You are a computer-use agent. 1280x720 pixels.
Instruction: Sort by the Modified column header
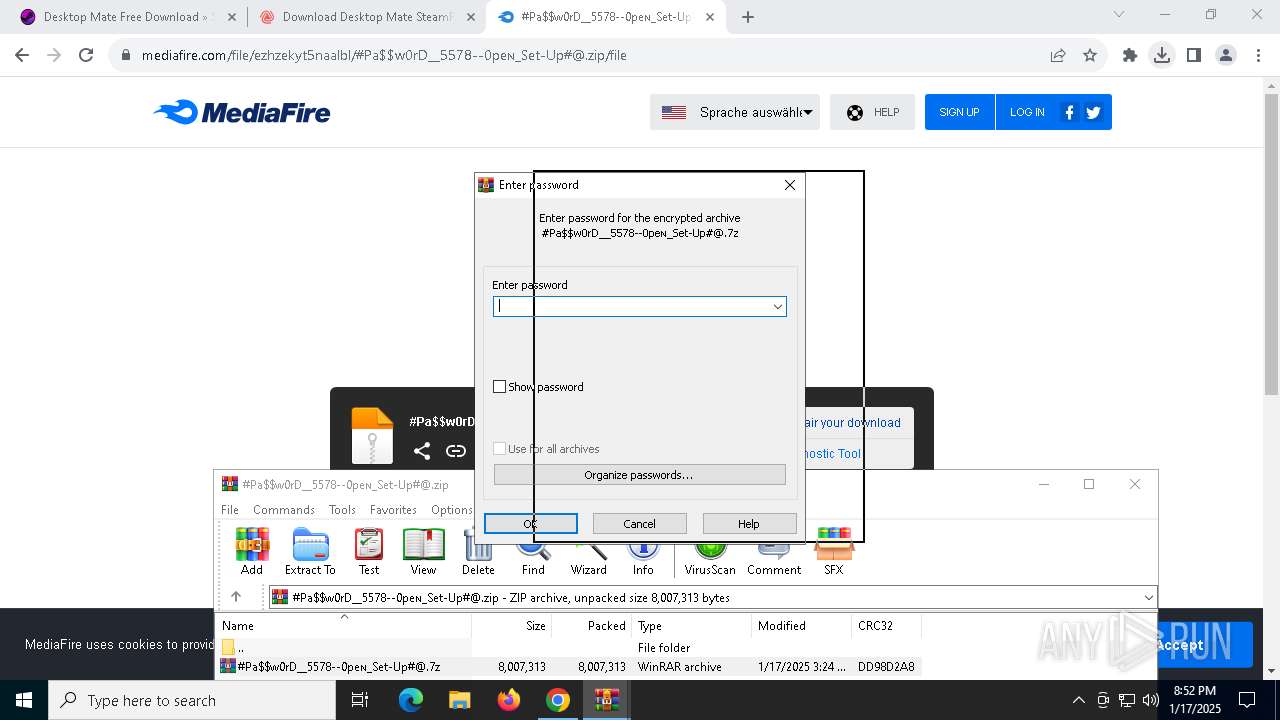point(801,626)
